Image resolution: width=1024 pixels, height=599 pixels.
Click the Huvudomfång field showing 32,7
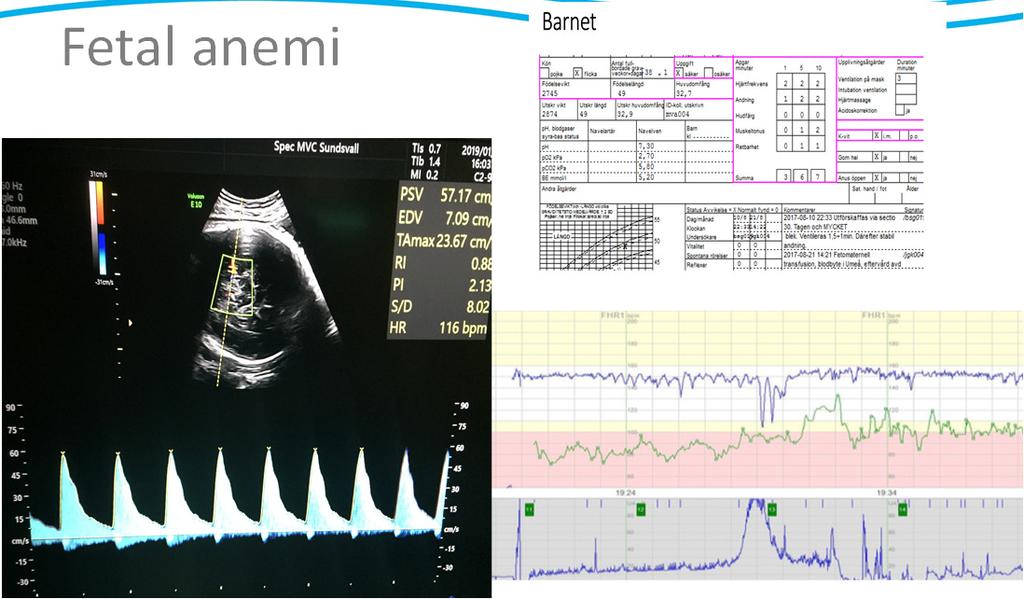pyautogui.click(x=703, y=89)
